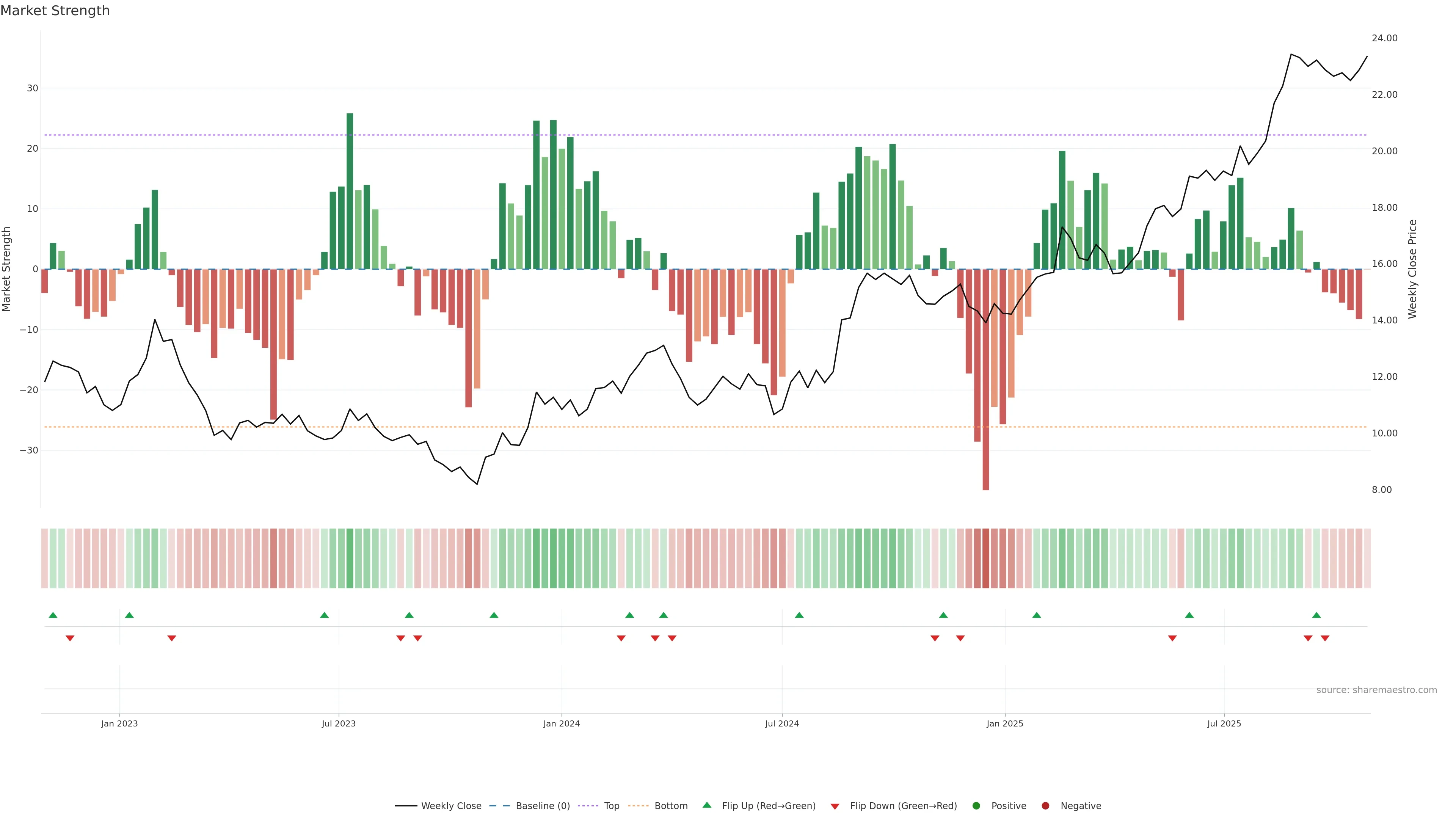Screen dimensions: 1456x819
Task: Click the green circle icon beside Positive
Action: [x=976, y=805]
